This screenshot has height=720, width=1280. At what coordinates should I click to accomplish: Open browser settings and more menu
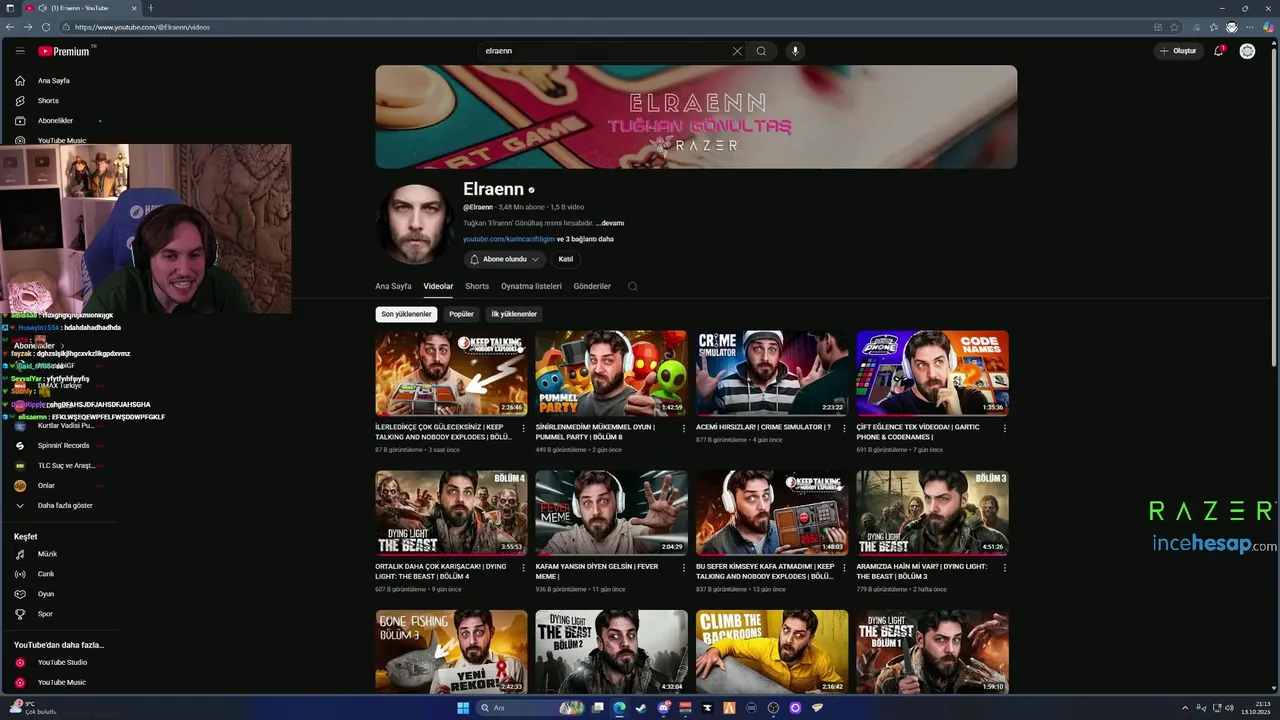point(1251,27)
